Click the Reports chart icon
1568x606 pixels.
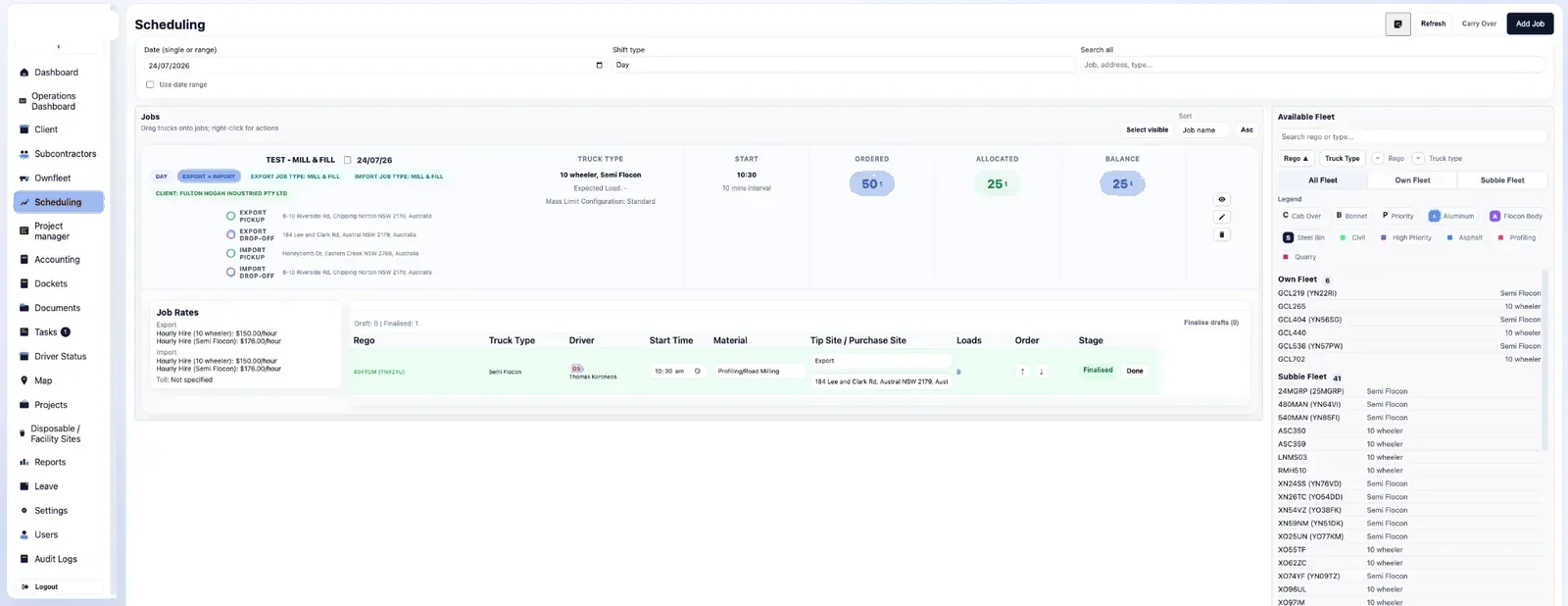click(24, 462)
